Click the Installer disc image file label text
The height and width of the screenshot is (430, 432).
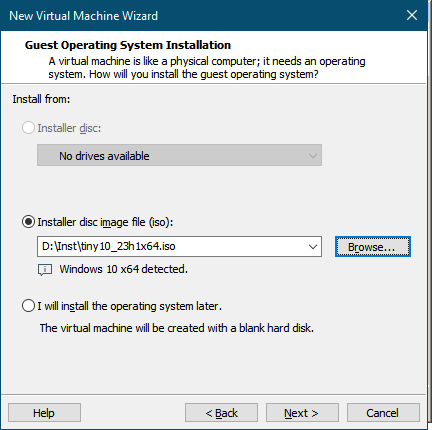pyautogui.click(x=105, y=222)
